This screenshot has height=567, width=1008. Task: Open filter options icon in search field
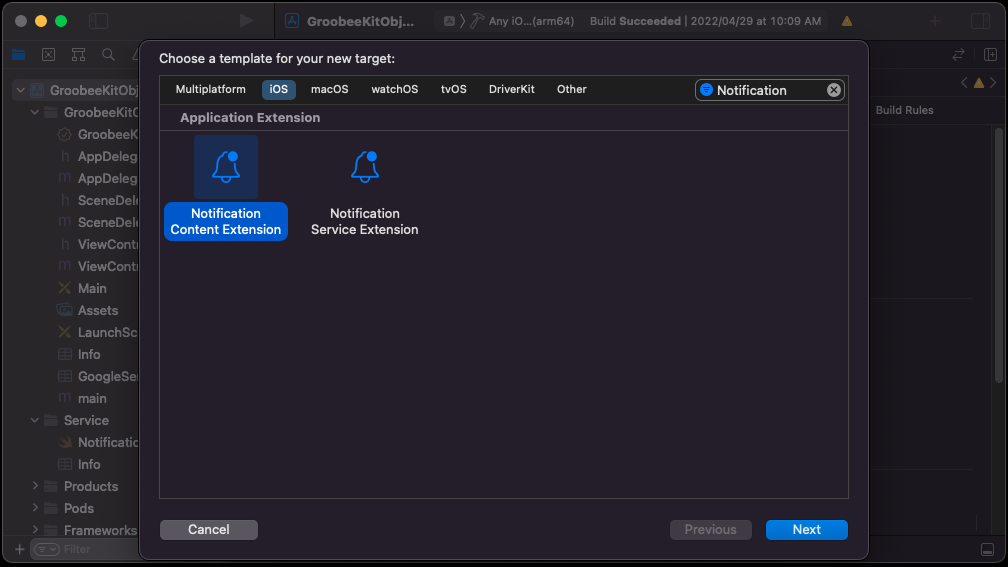706,90
